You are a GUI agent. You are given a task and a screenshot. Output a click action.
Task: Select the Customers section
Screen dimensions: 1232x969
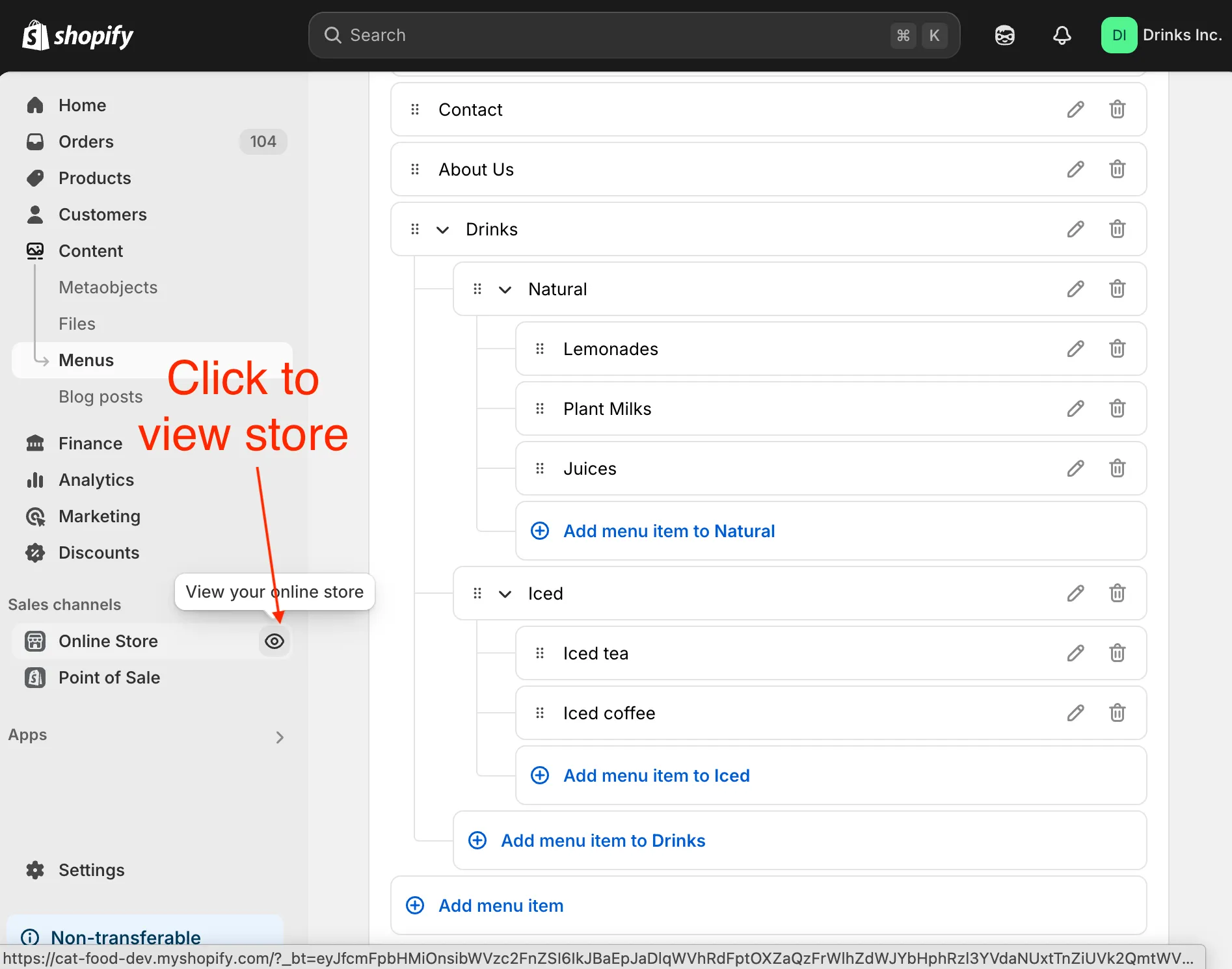click(102, 215)
